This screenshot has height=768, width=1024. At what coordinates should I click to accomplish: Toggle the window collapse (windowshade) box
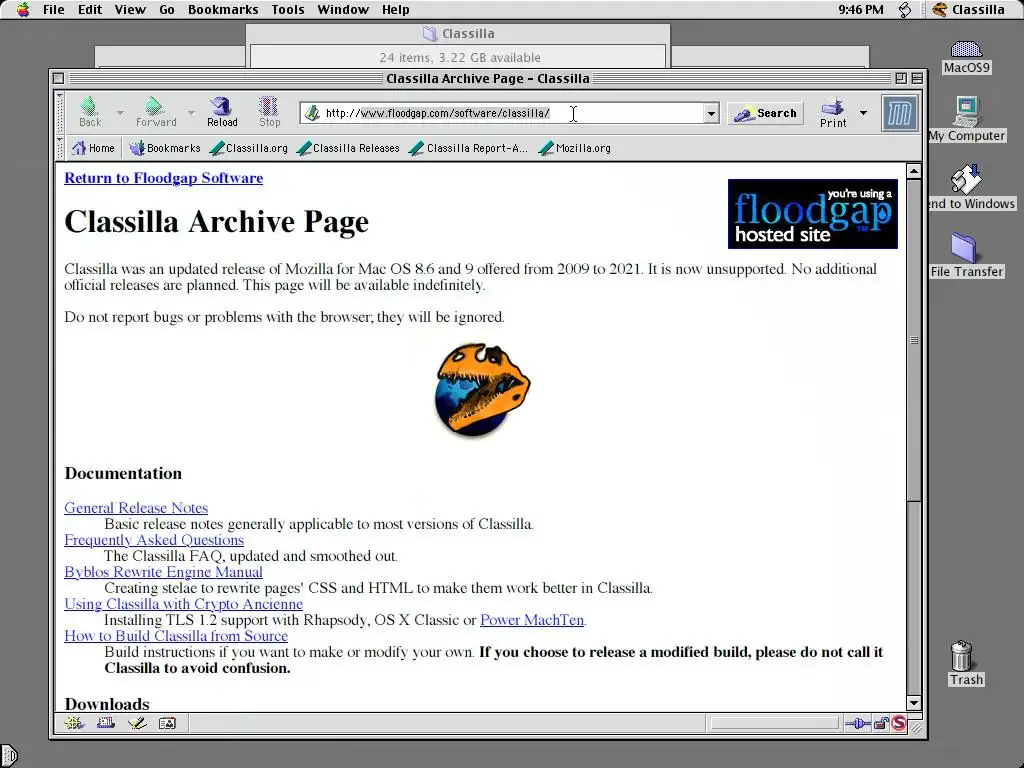click(917, 78)
